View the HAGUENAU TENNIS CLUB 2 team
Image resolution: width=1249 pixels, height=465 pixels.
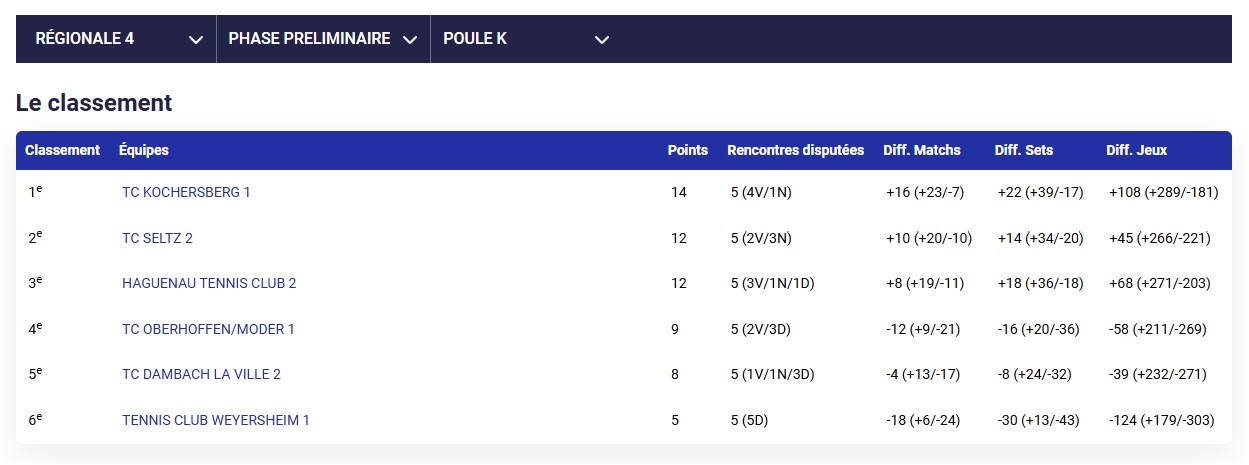[x=209, y=283]
